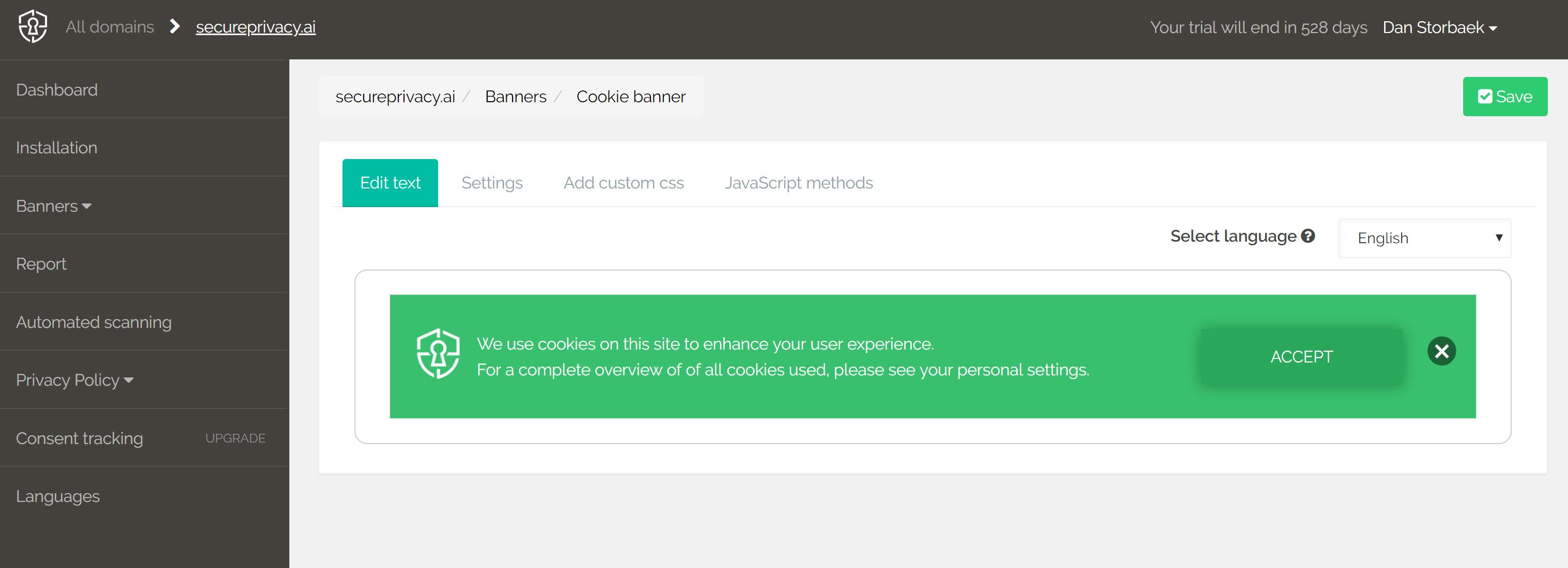
Task: Click the Report sidebar item
Action: 41,264
